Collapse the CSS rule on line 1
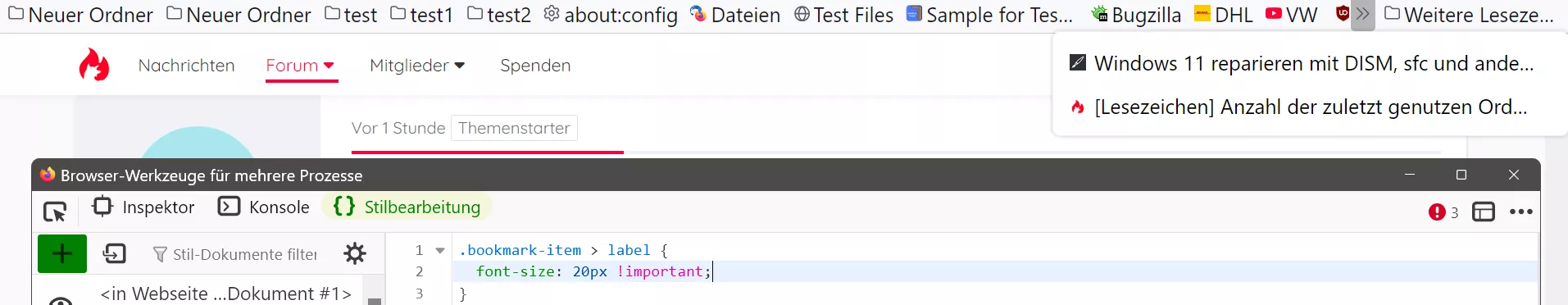Image resolution: width=1568 pixels, height=305 pixels. (440, 251)
